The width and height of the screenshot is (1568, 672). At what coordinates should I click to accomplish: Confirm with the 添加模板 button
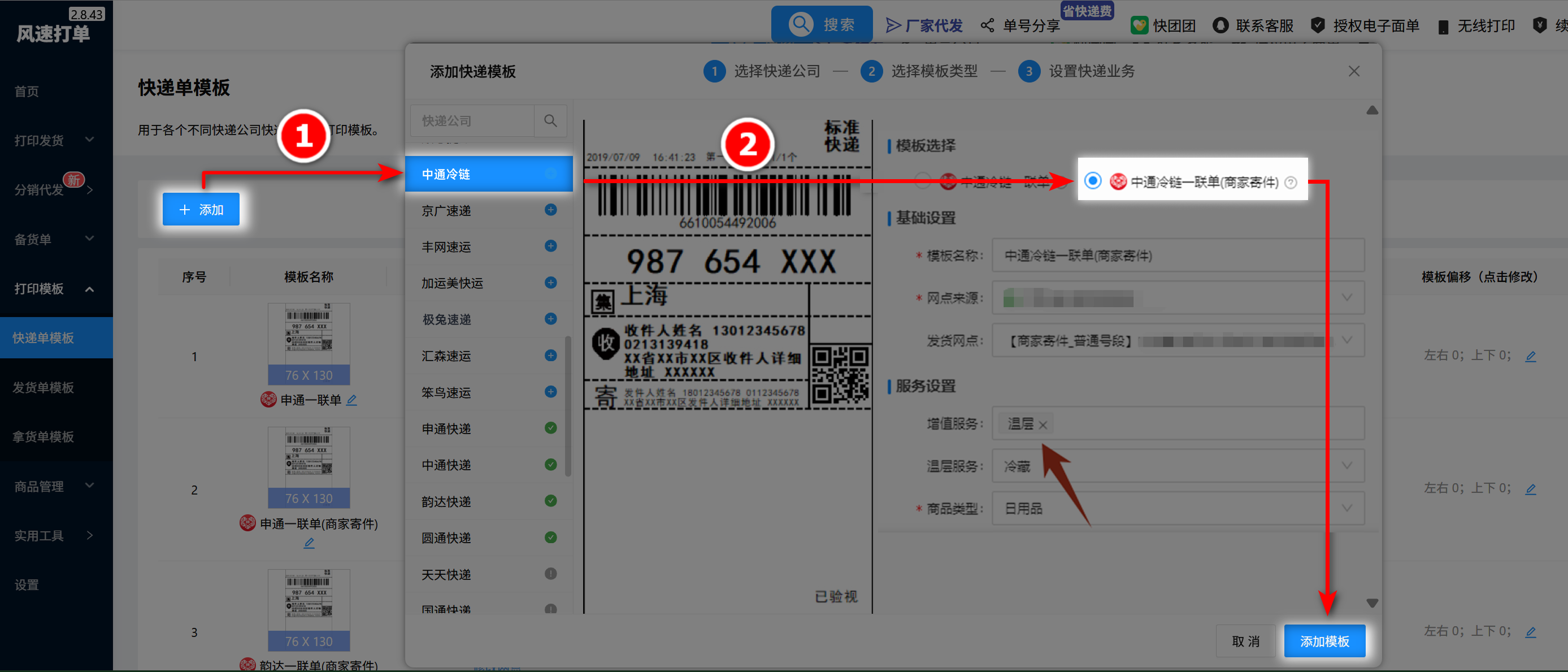click(x=1324, y=641)
